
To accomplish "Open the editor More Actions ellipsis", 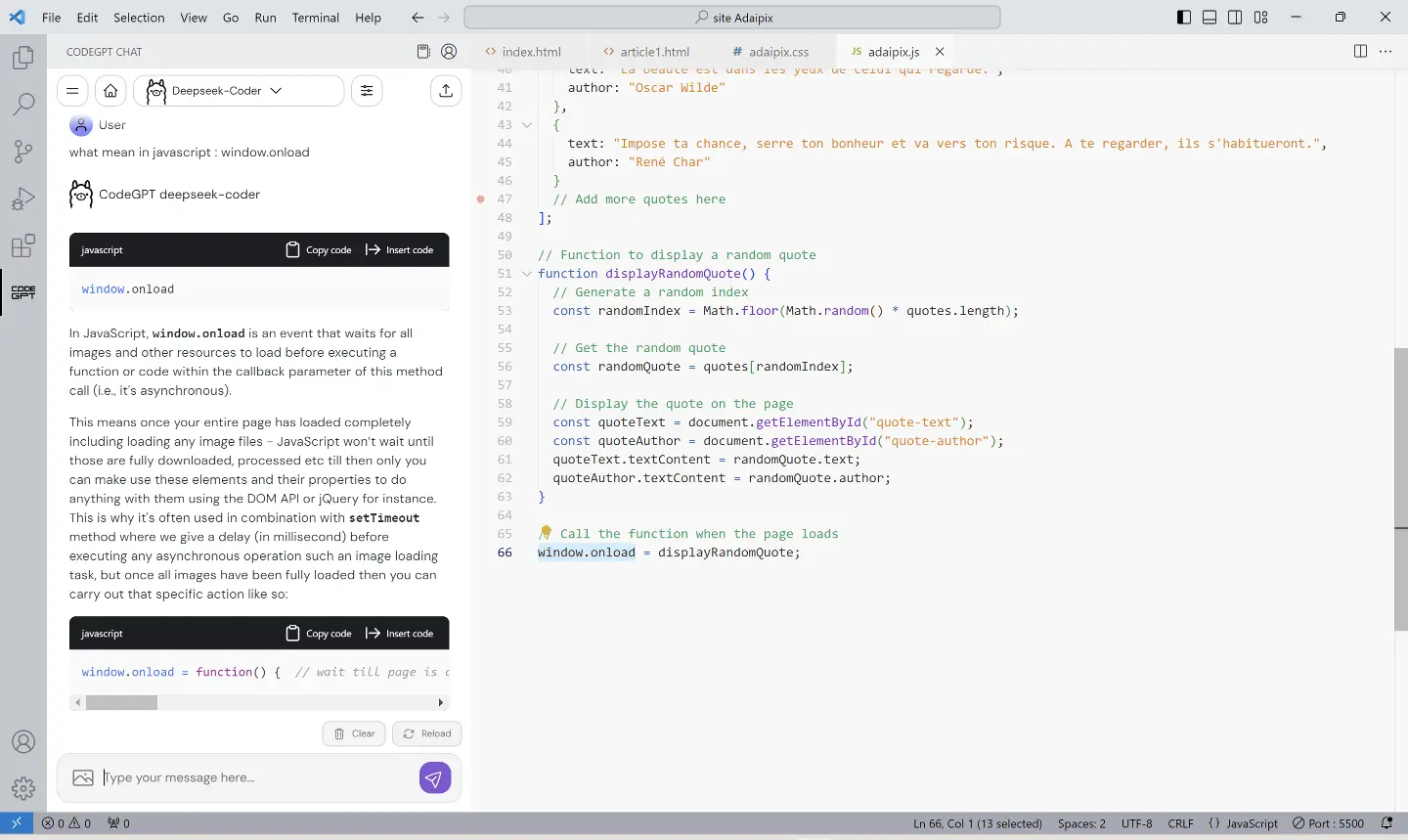I will (1386, 52).
